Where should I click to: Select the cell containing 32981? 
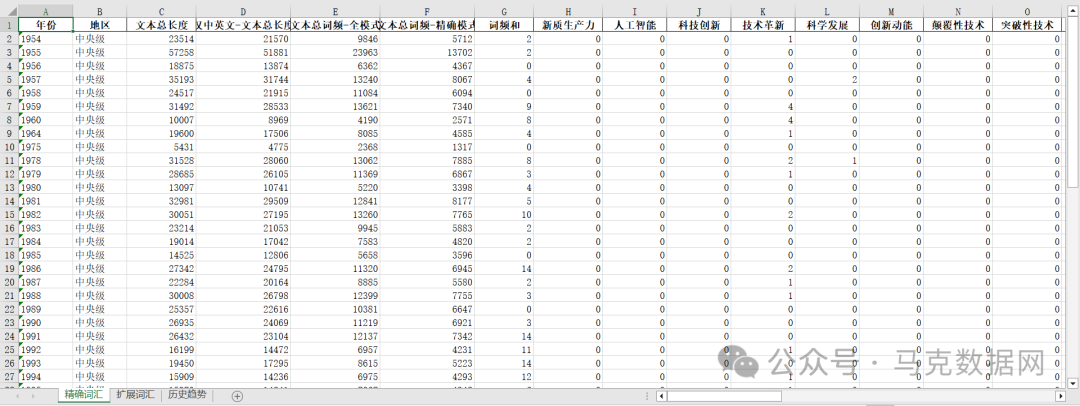click(x=161, y=201)
